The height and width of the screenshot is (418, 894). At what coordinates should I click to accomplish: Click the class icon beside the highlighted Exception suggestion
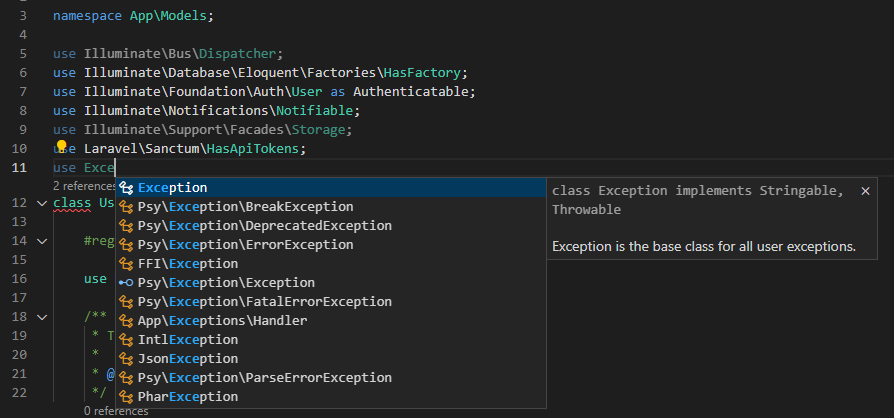[x=126, y=188]
